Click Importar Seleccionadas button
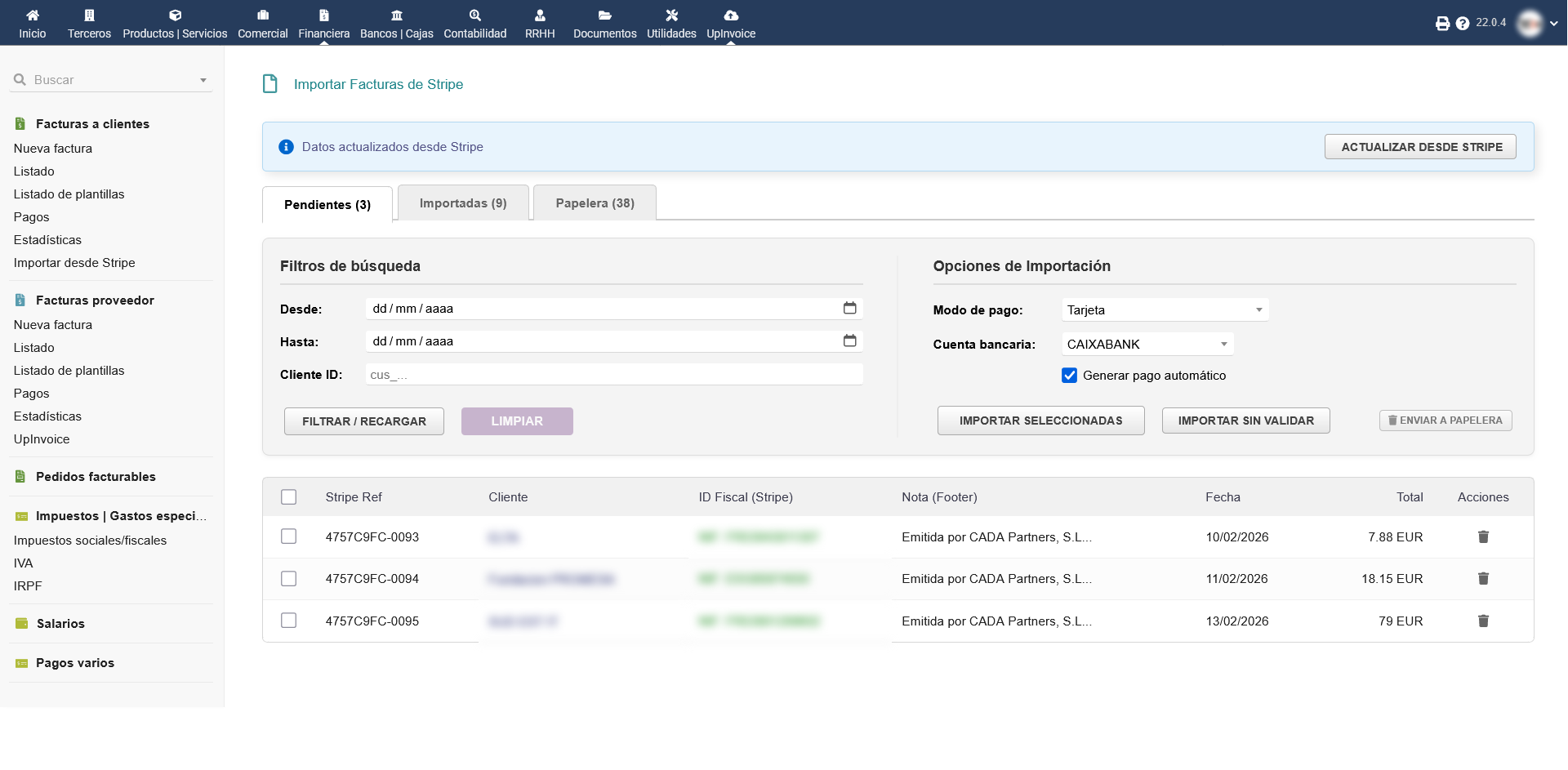This screenshot has height=770, width=1568. click(x=1040, y=421)
